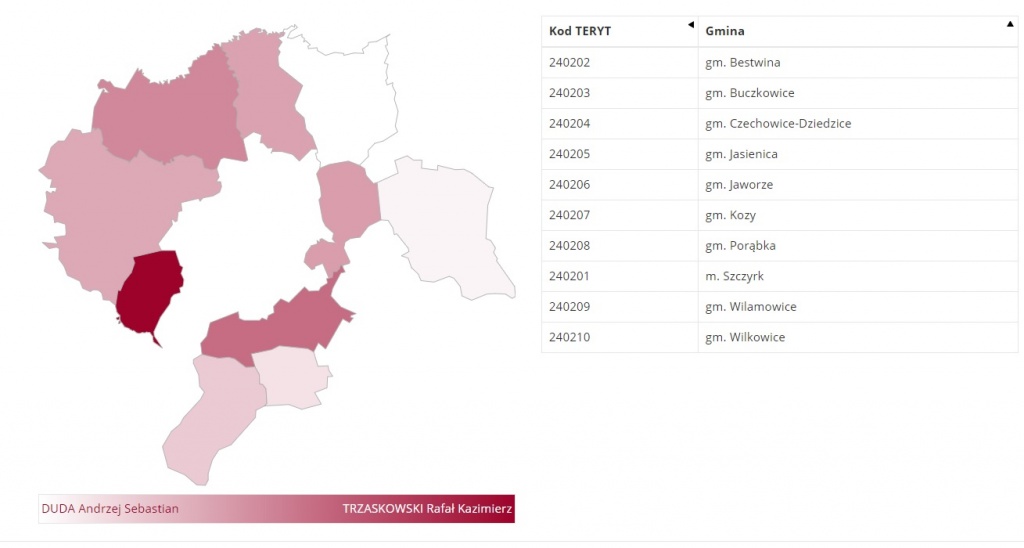Viewport: 1024px width, 548px height.
Task: Choose gm. Wilamowice in the list
Action: (750, 307)
